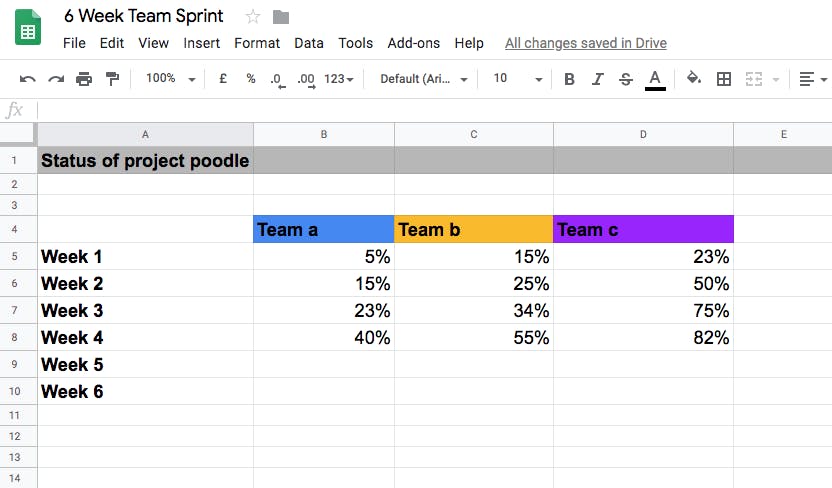Click the undo arrow icon
The width and height of the screenshot is (832, 488).
point(28,80)
